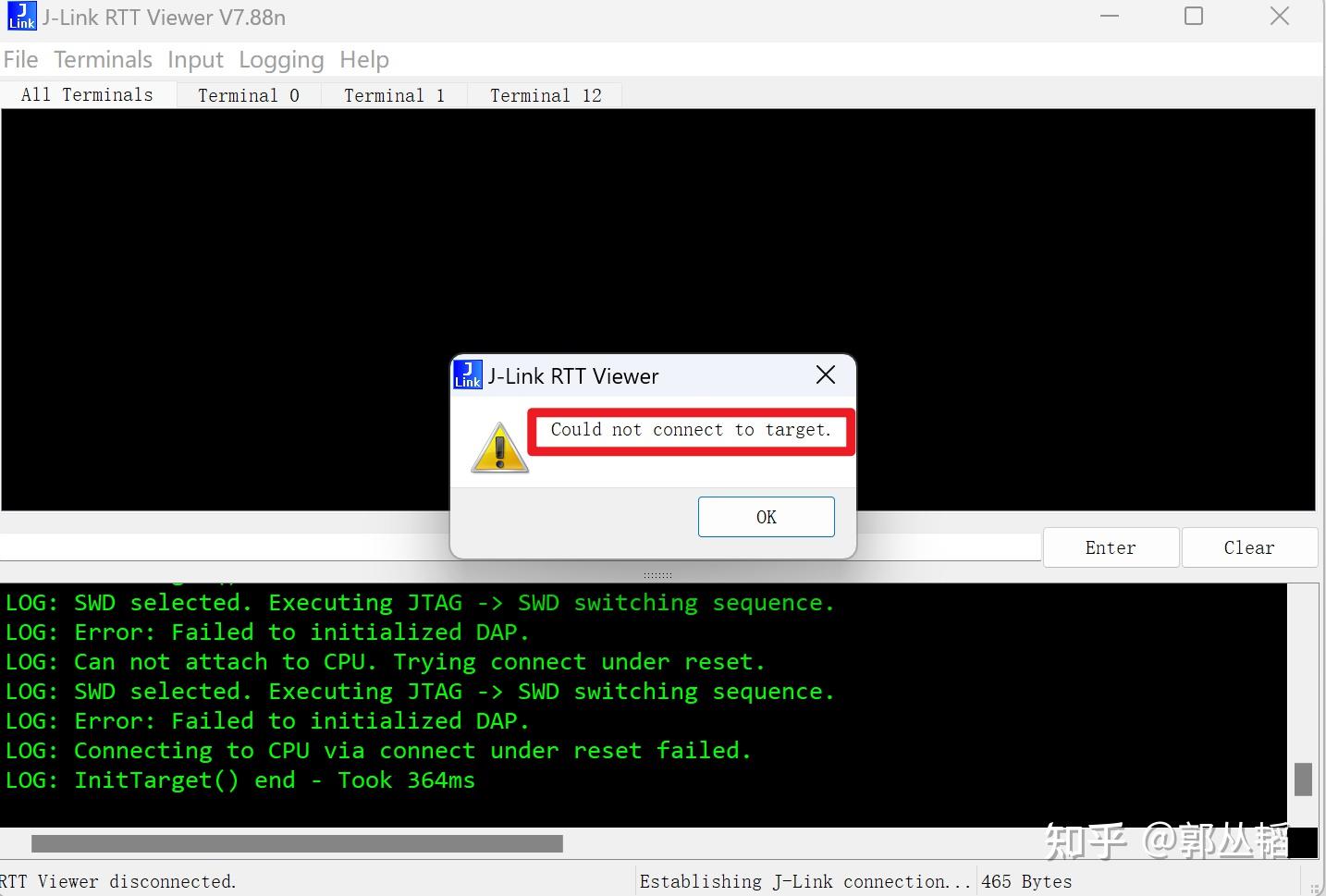1326x896 pixels.
Task: Click the J-Link icon on the error dialog
Action: pos(468,374)
